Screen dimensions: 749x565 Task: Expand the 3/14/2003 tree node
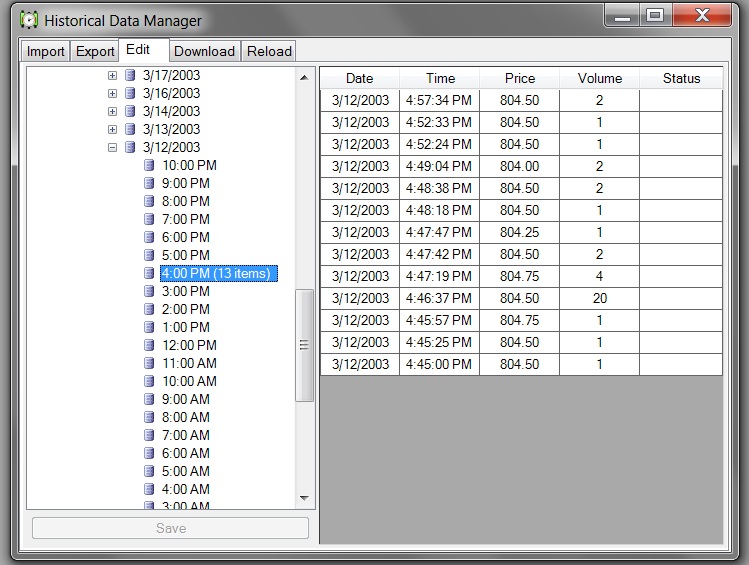click(112, 111)
